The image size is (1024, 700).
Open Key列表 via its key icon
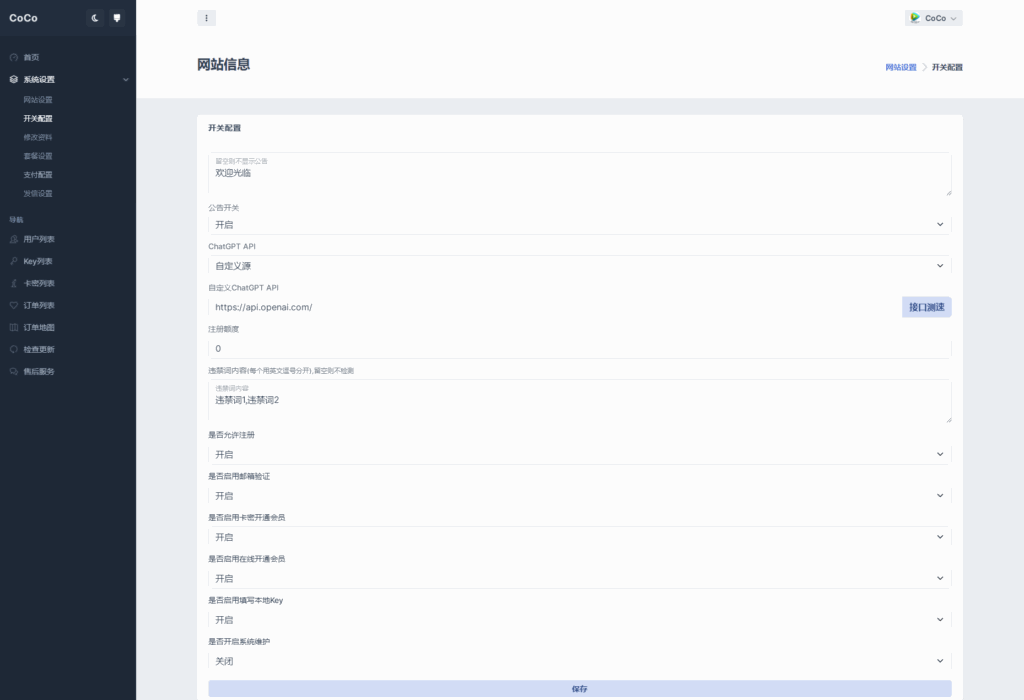(x=13, y=261)
